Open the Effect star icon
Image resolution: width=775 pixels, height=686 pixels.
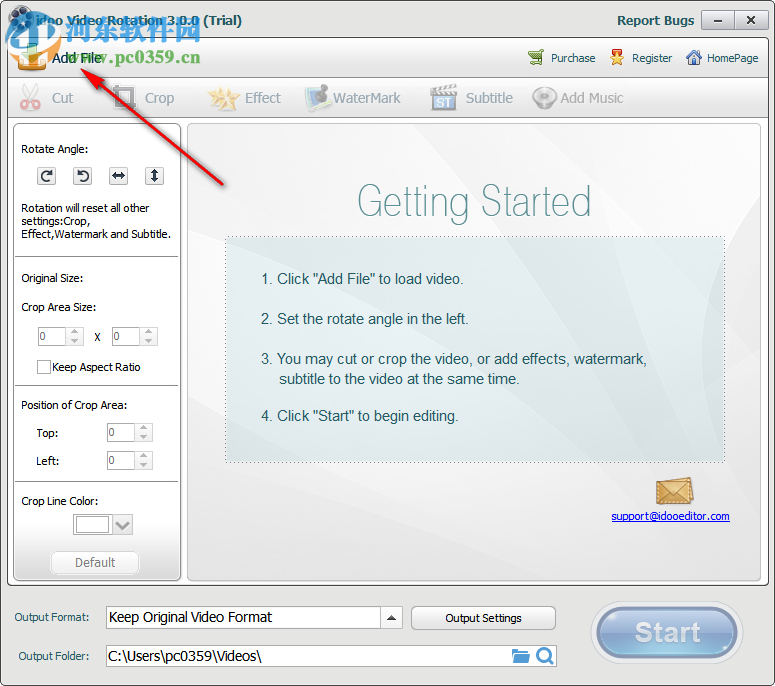223,98
